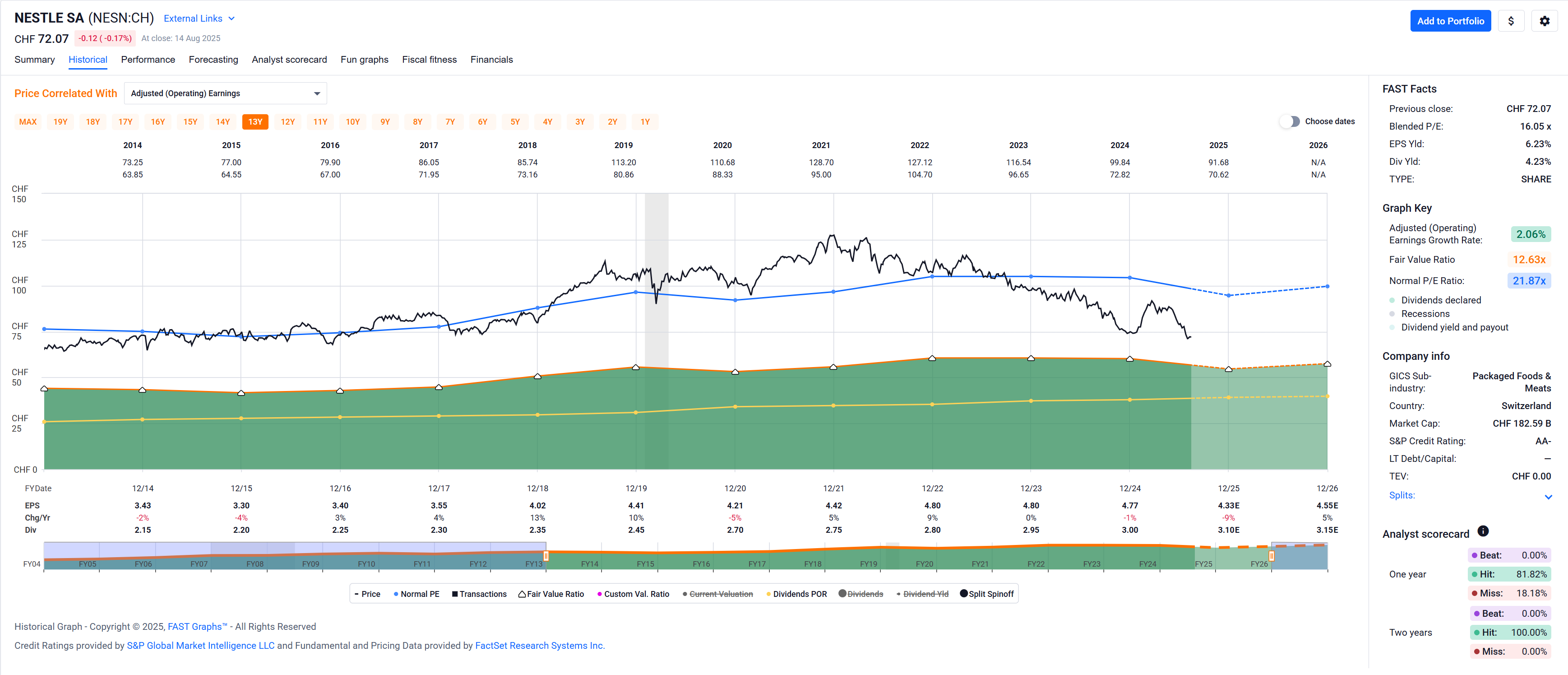The width and height of the screenshot is (1568, 675).
Task: Click the left timeline range handle
Action: click(546, 556)
